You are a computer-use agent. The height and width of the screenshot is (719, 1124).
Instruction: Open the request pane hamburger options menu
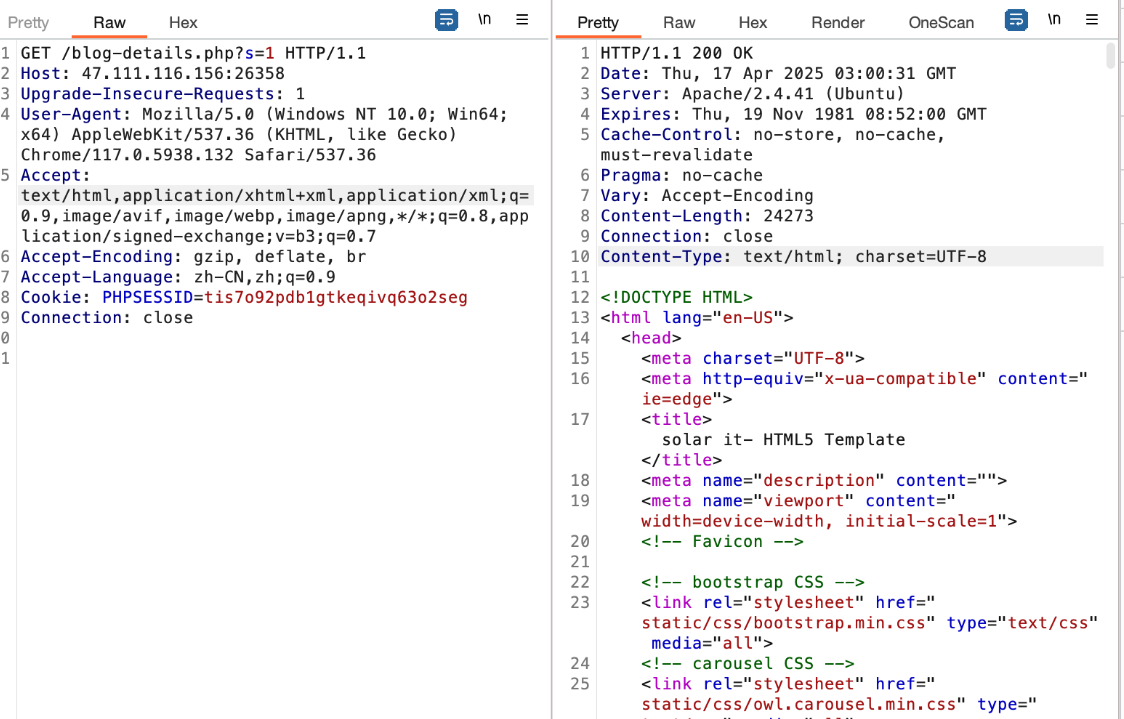coord(522,20)
